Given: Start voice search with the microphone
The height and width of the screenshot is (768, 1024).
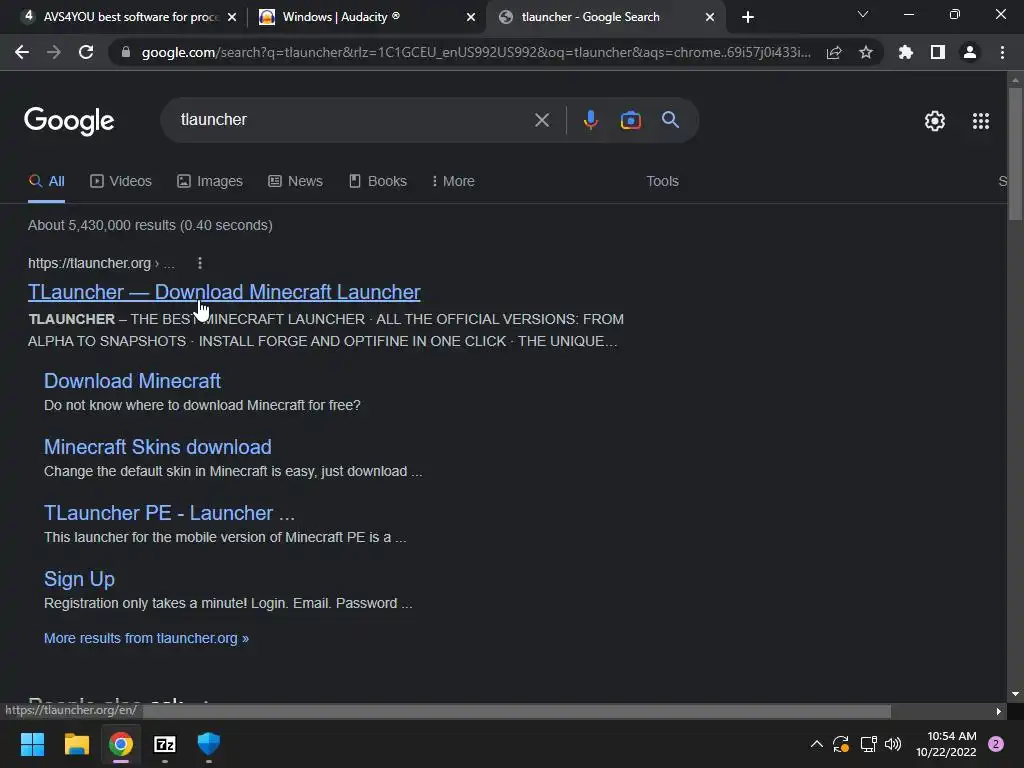Looking at the screenshot, I should tap(590, 120).
